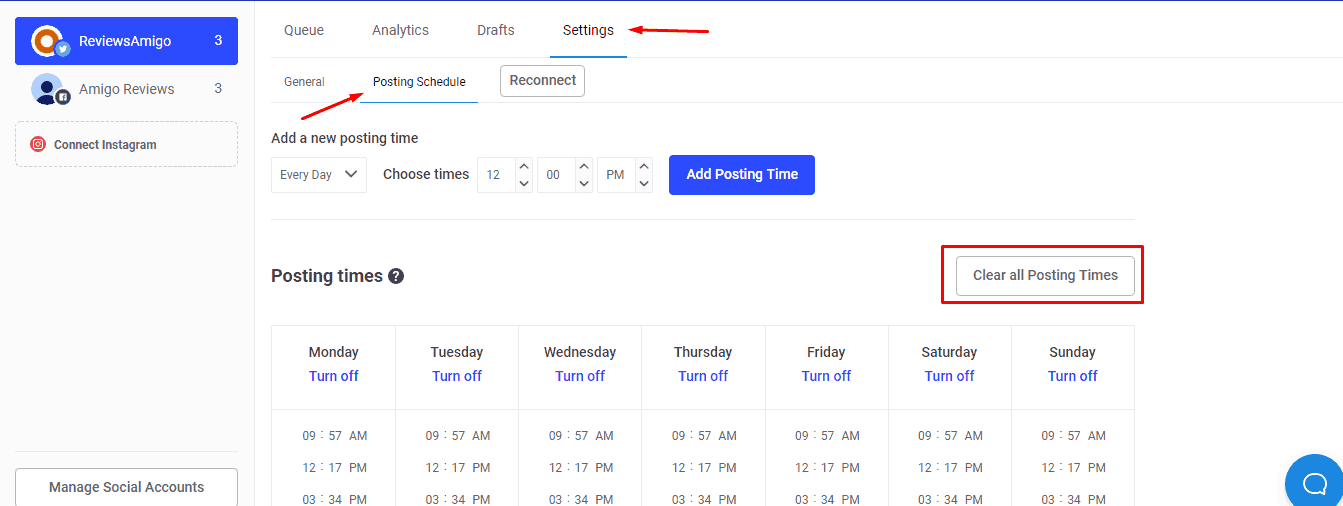Turn off Sunday posting times

coord(1072,376)
